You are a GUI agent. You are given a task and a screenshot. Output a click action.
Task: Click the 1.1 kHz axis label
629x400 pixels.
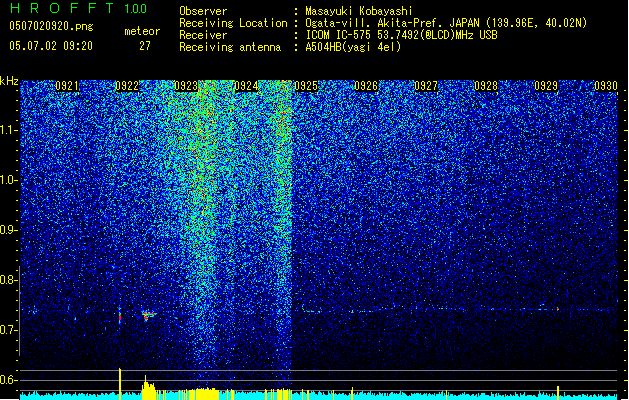(9, 130)
